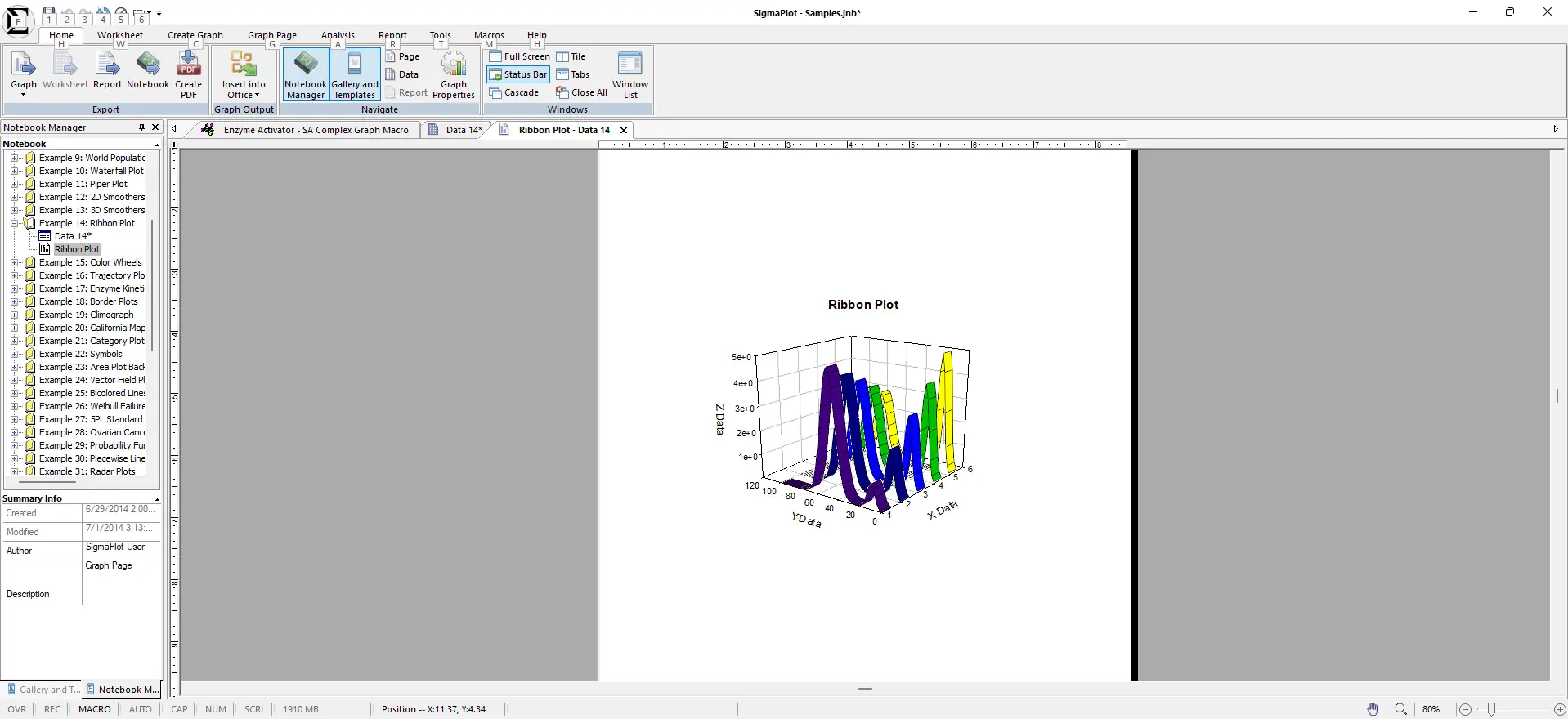Click the hand pan icon in the status bar
Screen dimensions: 1568x719
click(x=1373, y=709)
